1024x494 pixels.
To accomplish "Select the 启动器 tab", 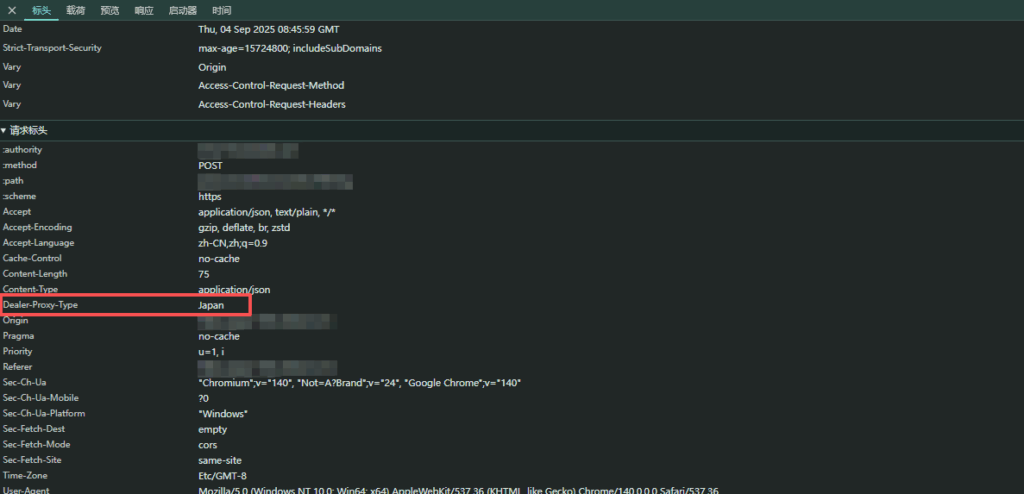I will [x=183, y=10].
